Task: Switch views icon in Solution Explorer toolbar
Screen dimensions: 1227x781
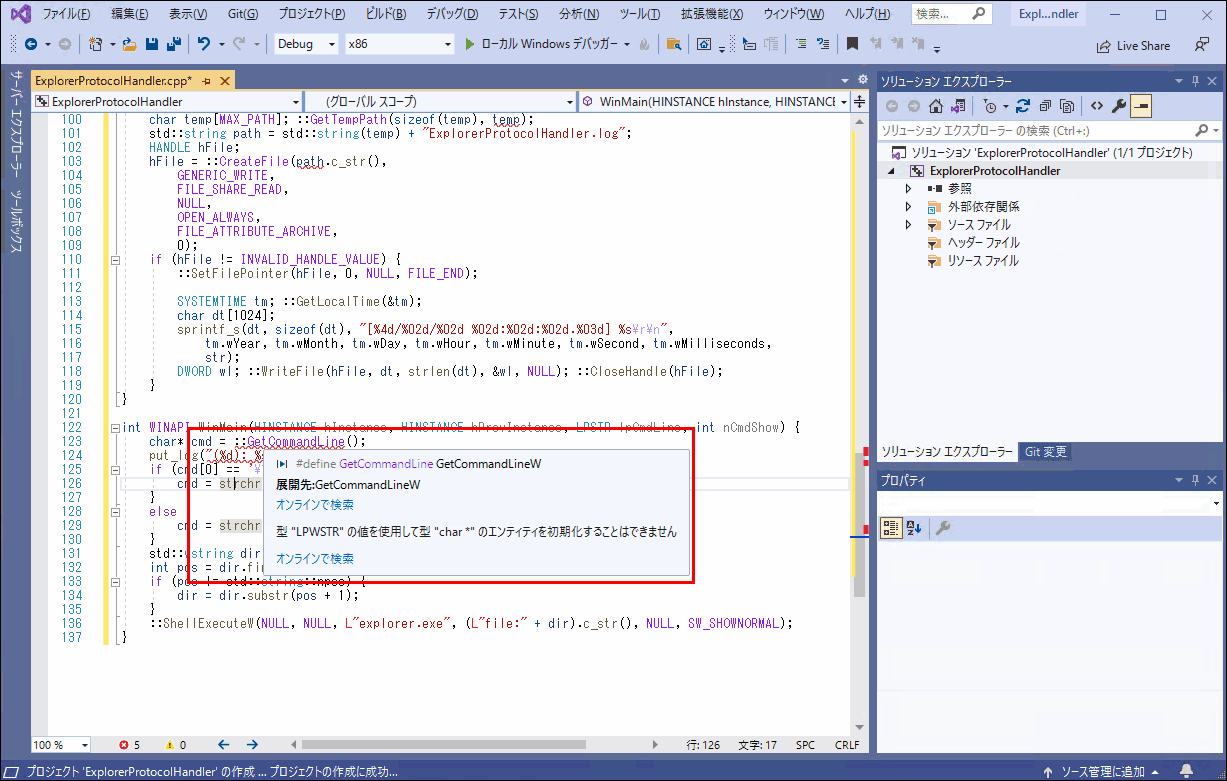Action: (958, 105)
